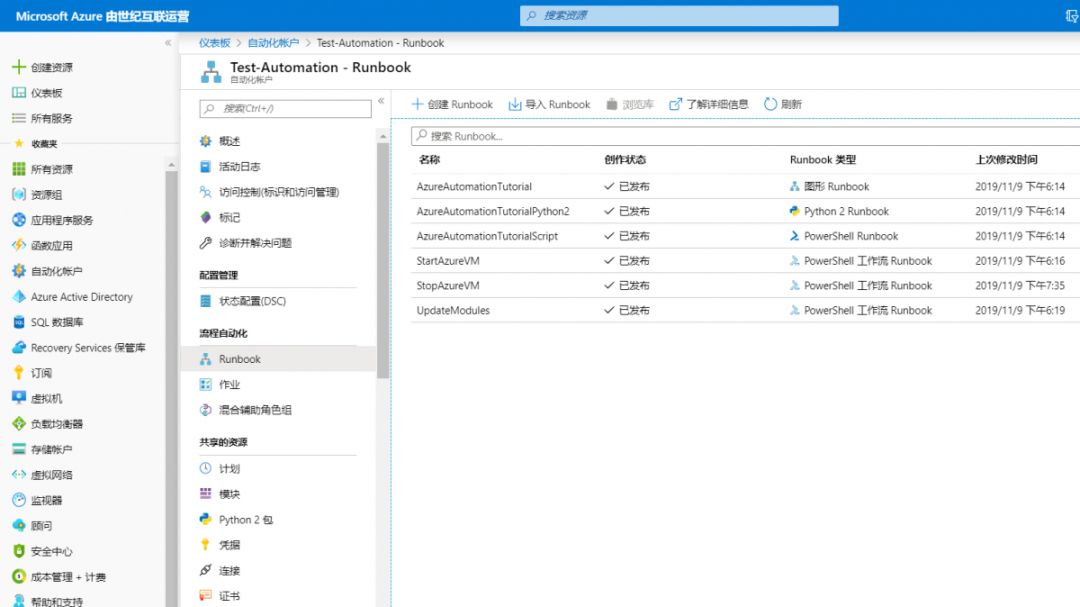The width and height of the screenshot is (1080, 607).
Task: Click the top search resources field
Action: [x=679, y=15]
